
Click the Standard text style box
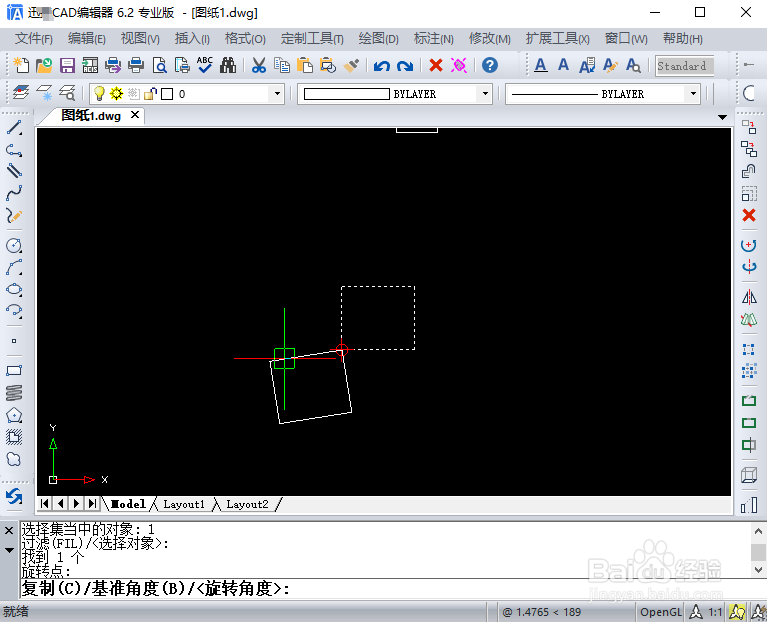[684, 66]
